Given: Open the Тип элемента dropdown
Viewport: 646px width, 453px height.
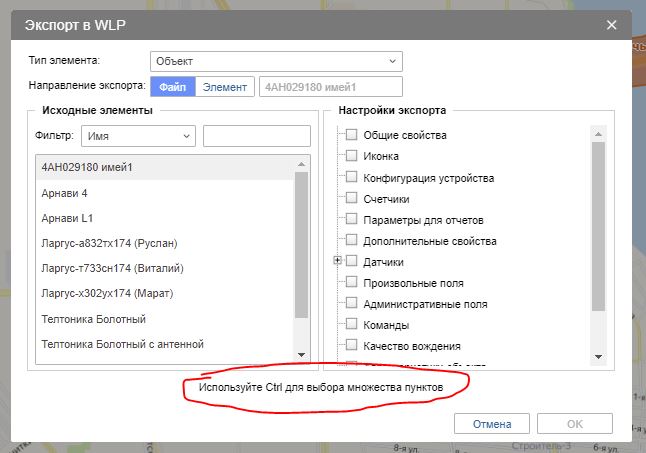Looking at the screenshot, I should (275, 61).
